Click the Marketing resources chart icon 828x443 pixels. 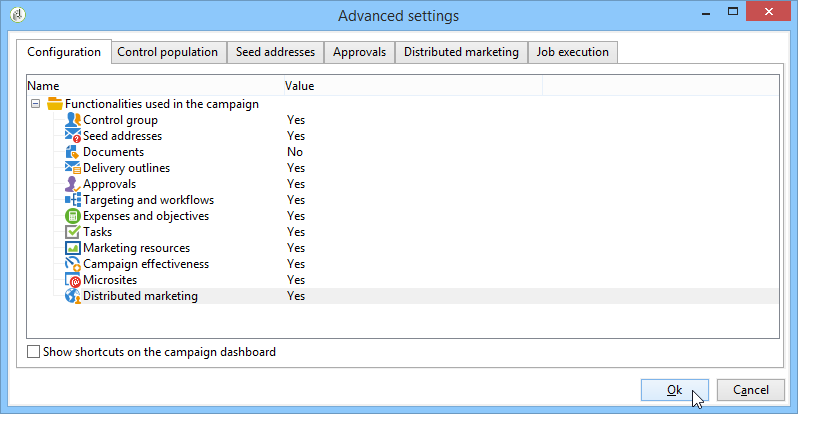tap(72, 248)
